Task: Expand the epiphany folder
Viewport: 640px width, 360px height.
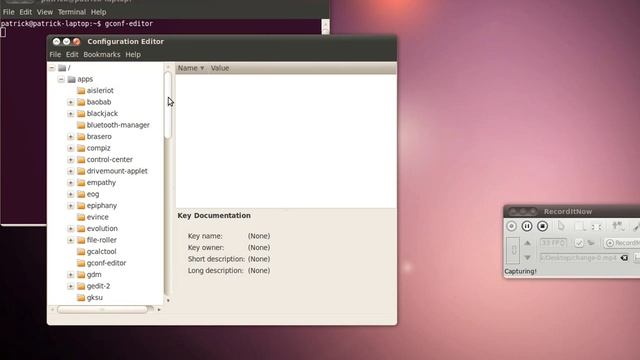Action: point(71,206)
